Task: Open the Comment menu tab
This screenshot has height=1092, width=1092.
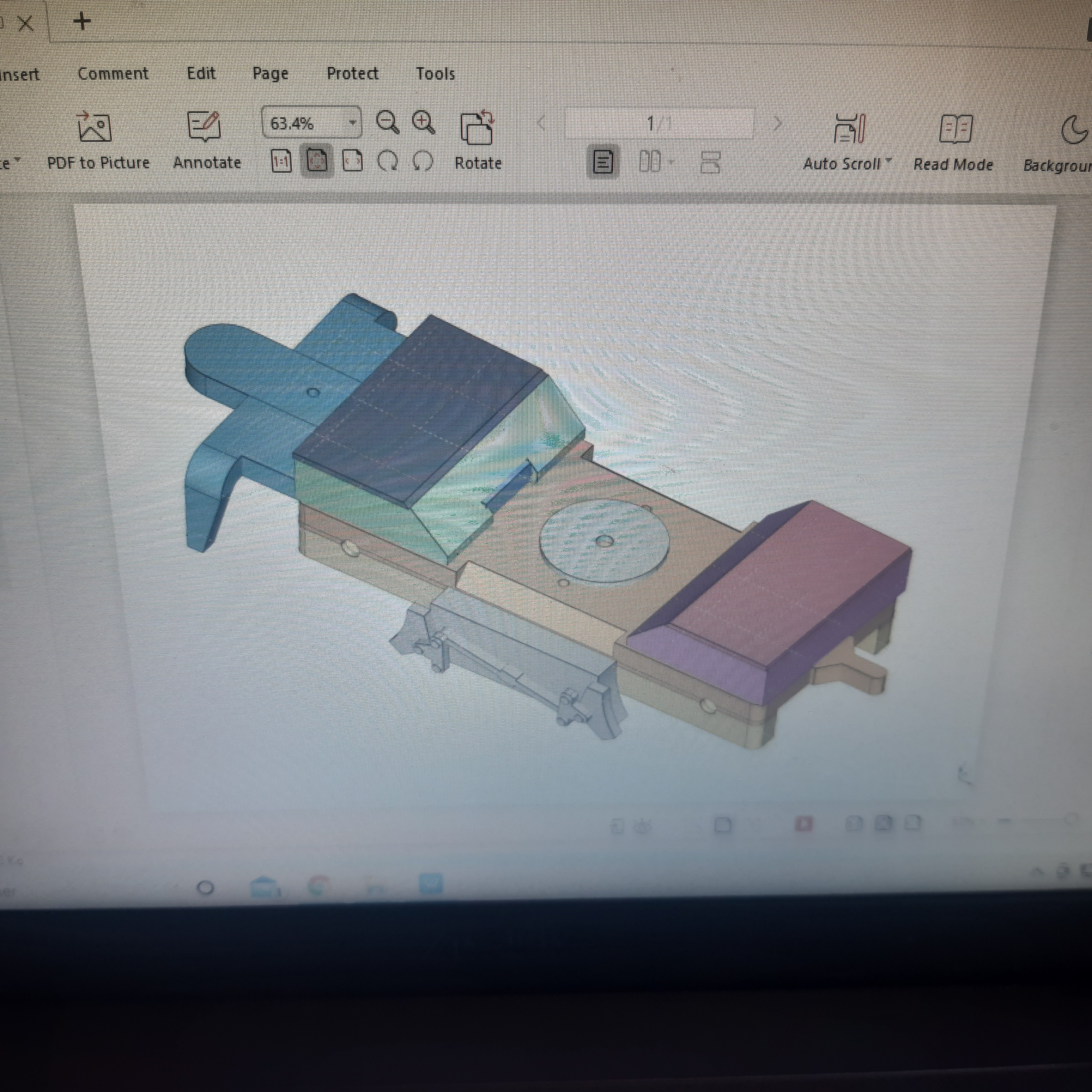Action: point(113,74)
